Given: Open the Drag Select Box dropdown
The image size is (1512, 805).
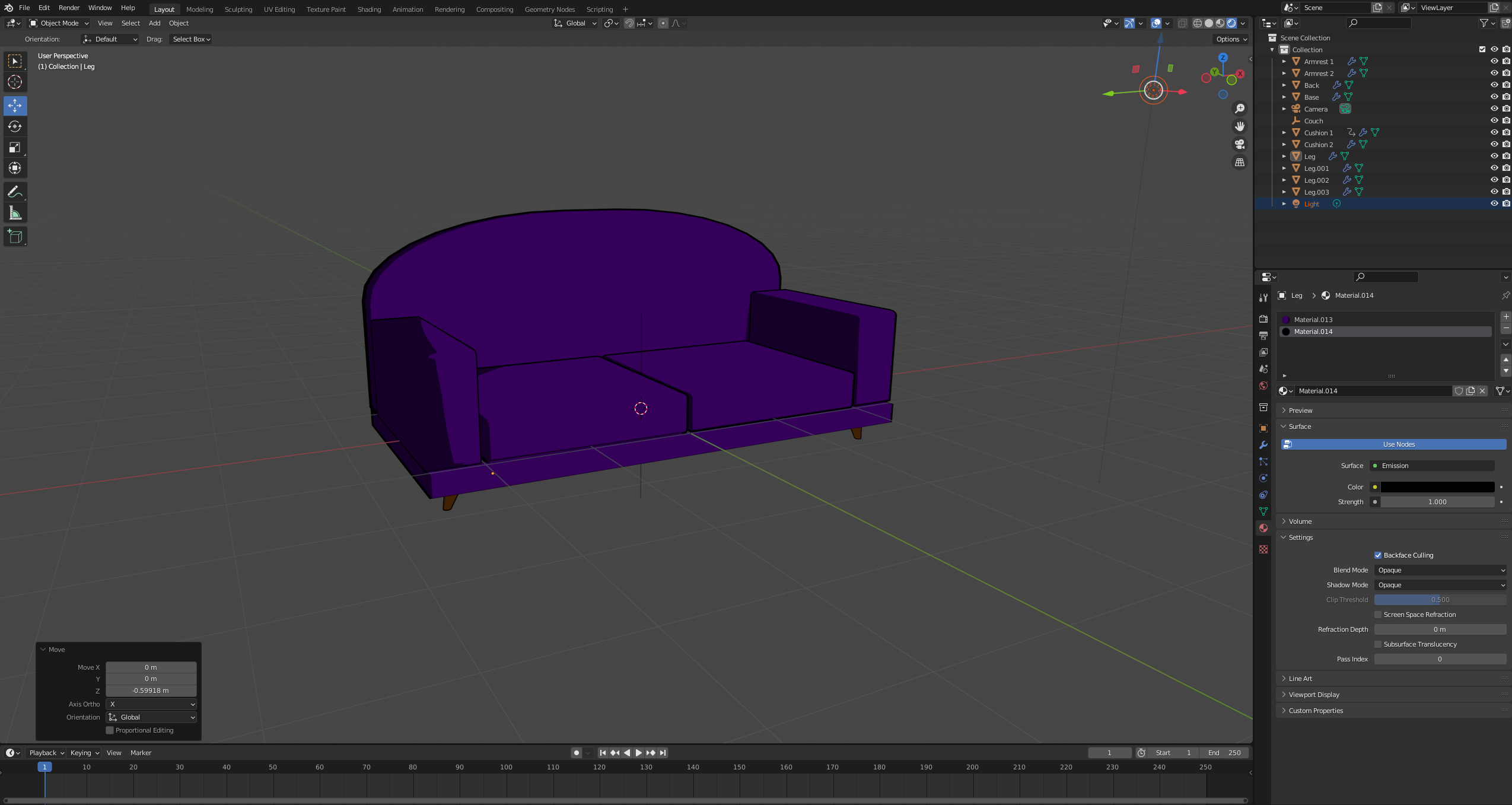Looking at the screenshot, I should click(191, 39).
